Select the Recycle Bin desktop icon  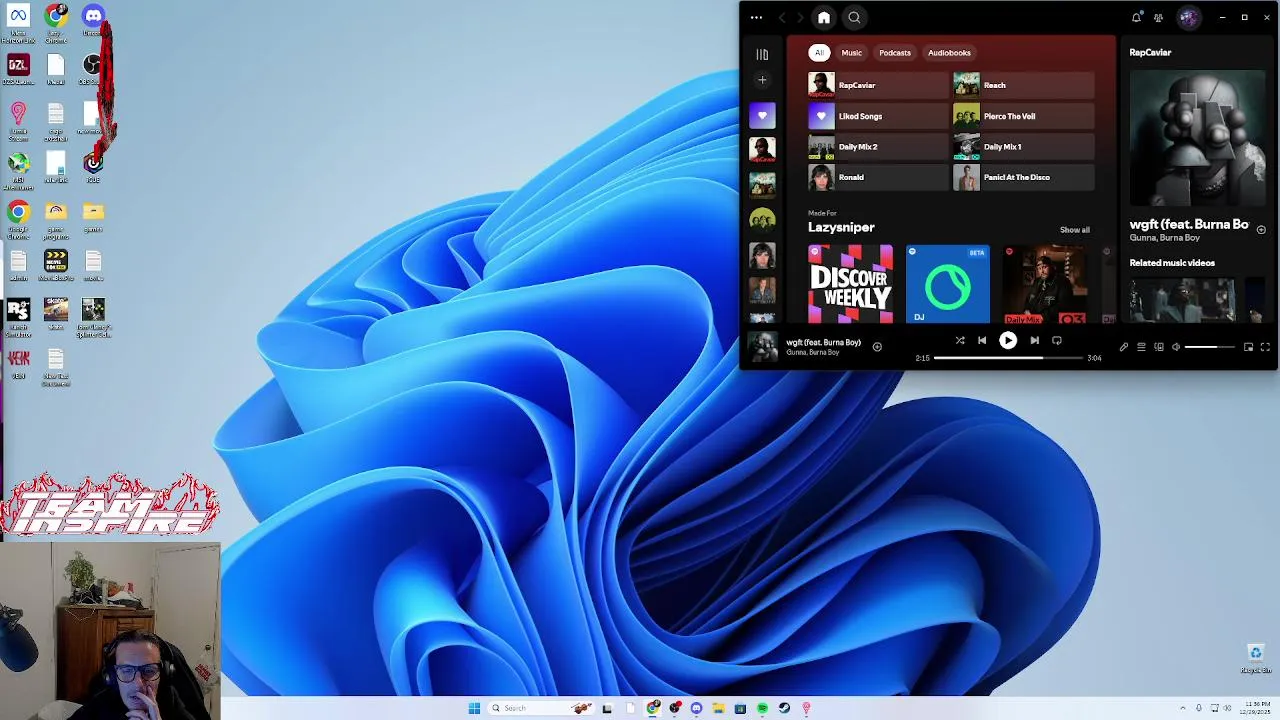1255,658
